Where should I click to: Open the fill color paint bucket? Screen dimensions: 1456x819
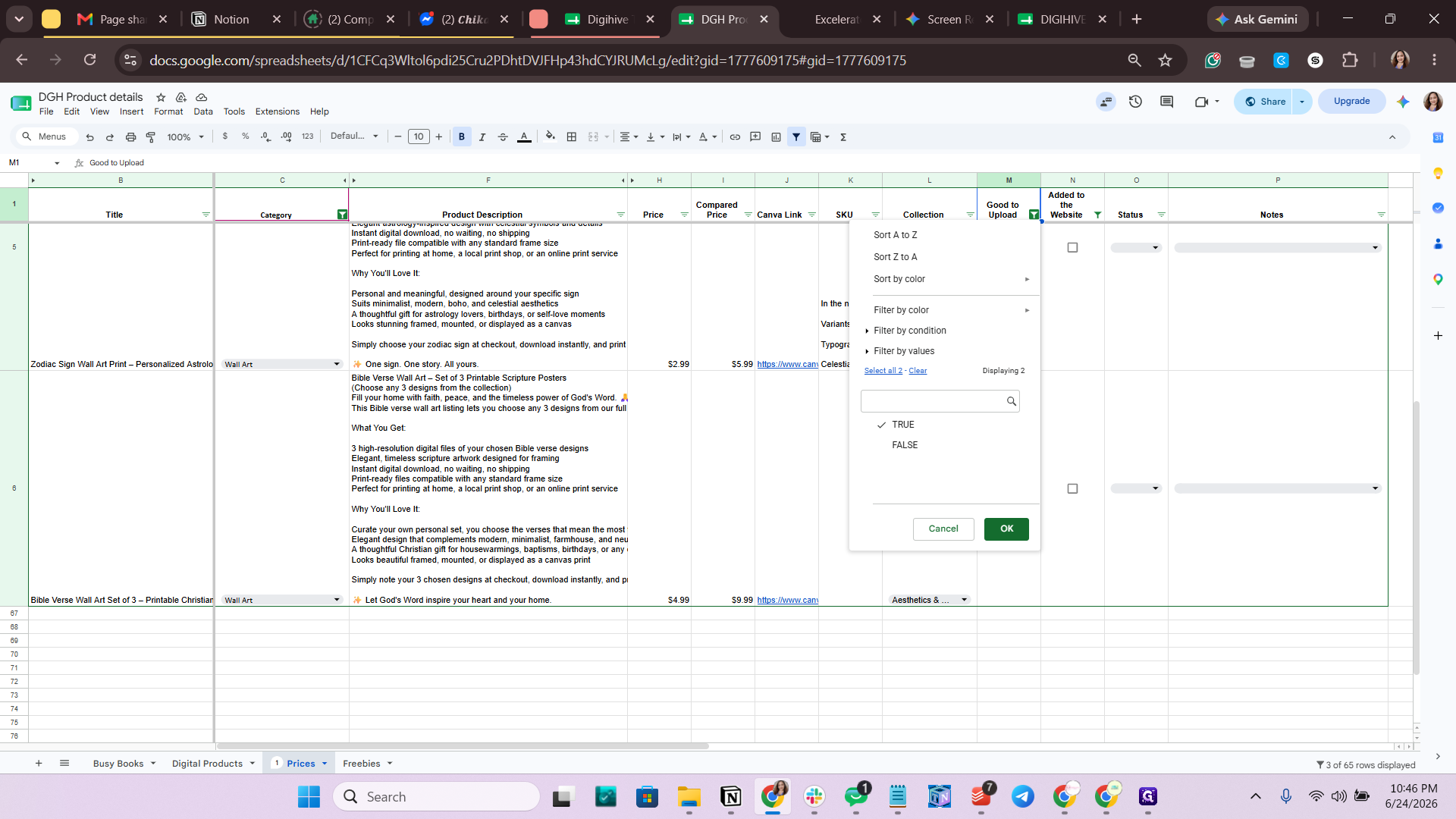[550, 137]
